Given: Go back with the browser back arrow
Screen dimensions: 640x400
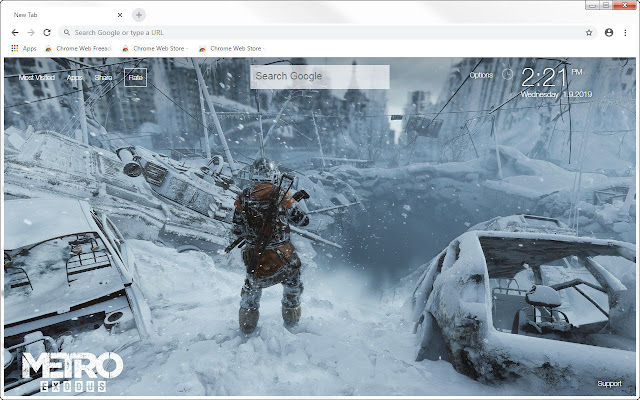Looking at the screenshot, I should coord(15,32).
